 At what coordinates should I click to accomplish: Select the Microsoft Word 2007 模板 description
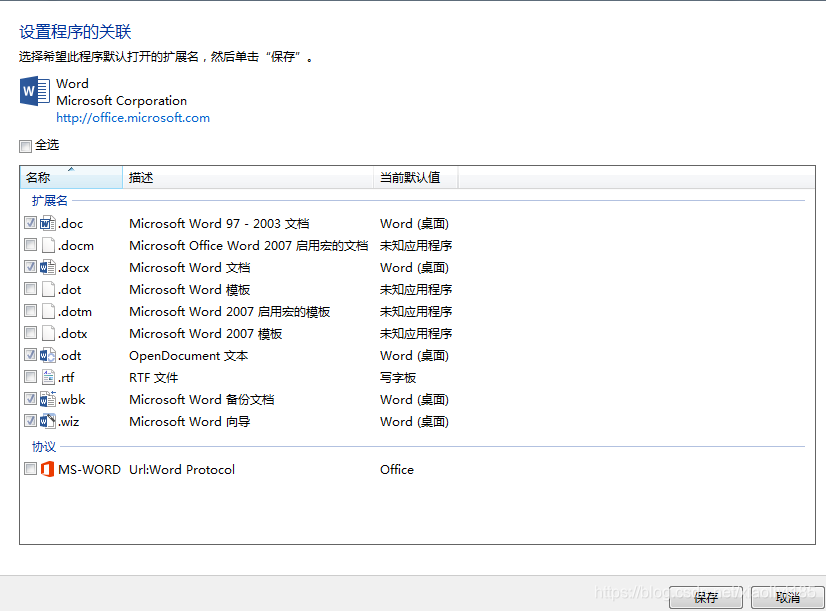tap(205, 333)
